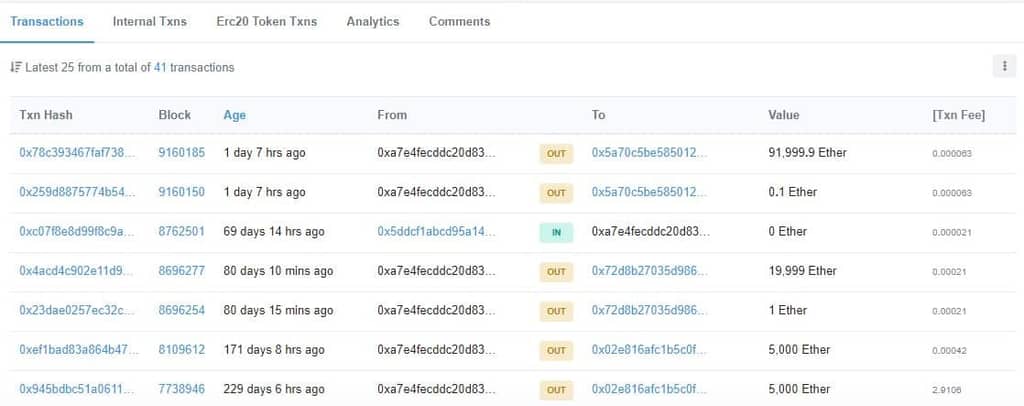1024x406 pixels.
Task: Open To address in 0.1 Ether row
Action: (x=649, y=192)
